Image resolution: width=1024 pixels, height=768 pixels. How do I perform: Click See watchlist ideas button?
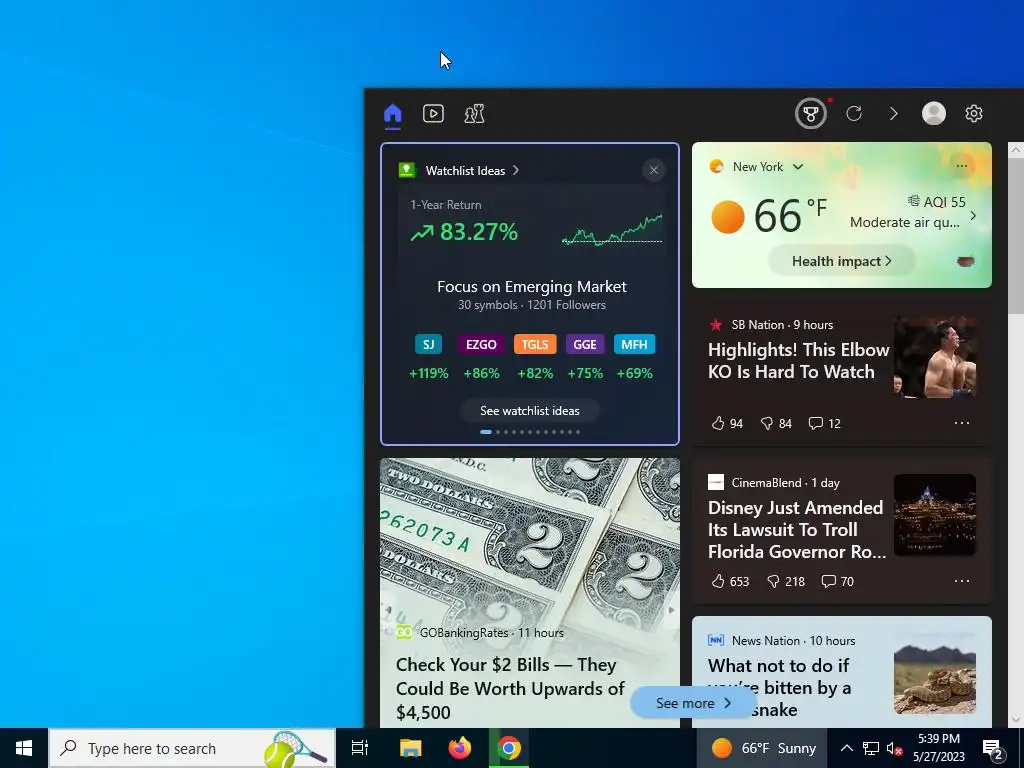coord(530,411)
